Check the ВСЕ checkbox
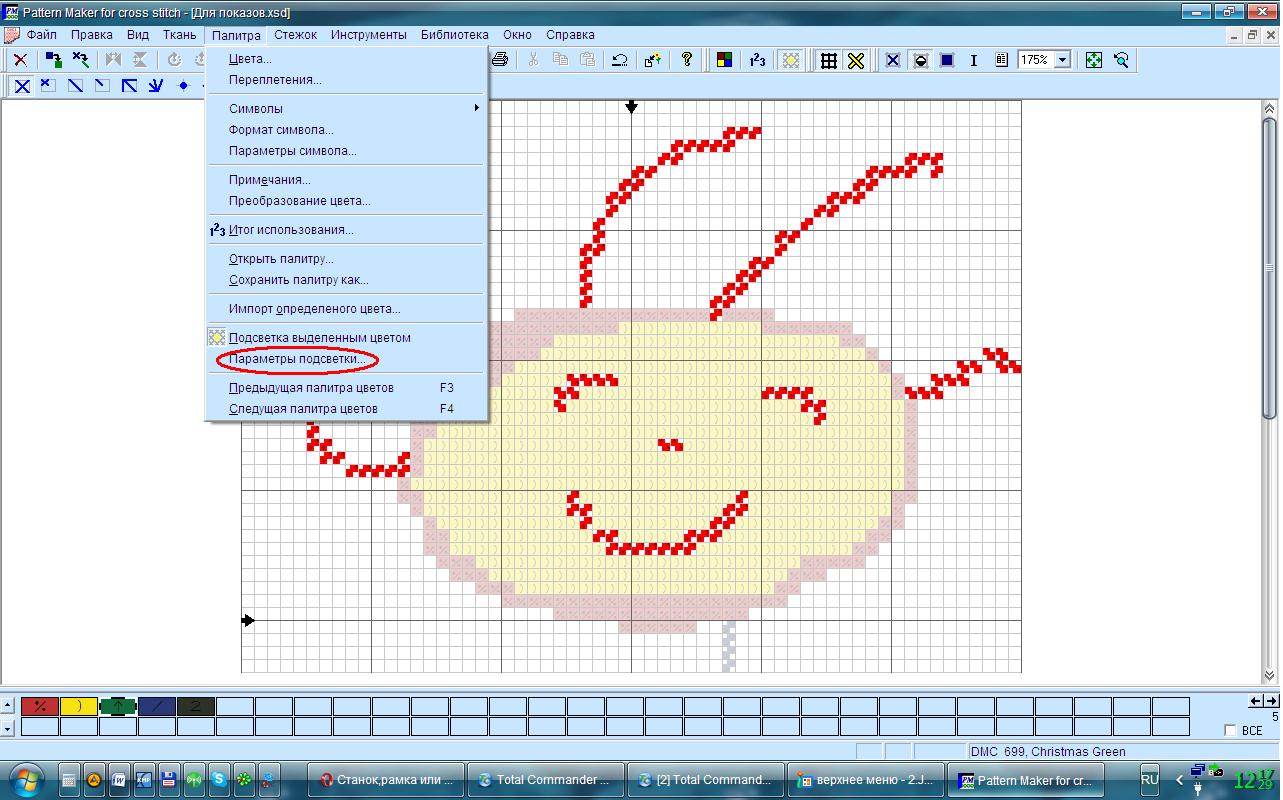Screen dimensions: 1283x800 pyautogui.click(x=1230, y=731)
